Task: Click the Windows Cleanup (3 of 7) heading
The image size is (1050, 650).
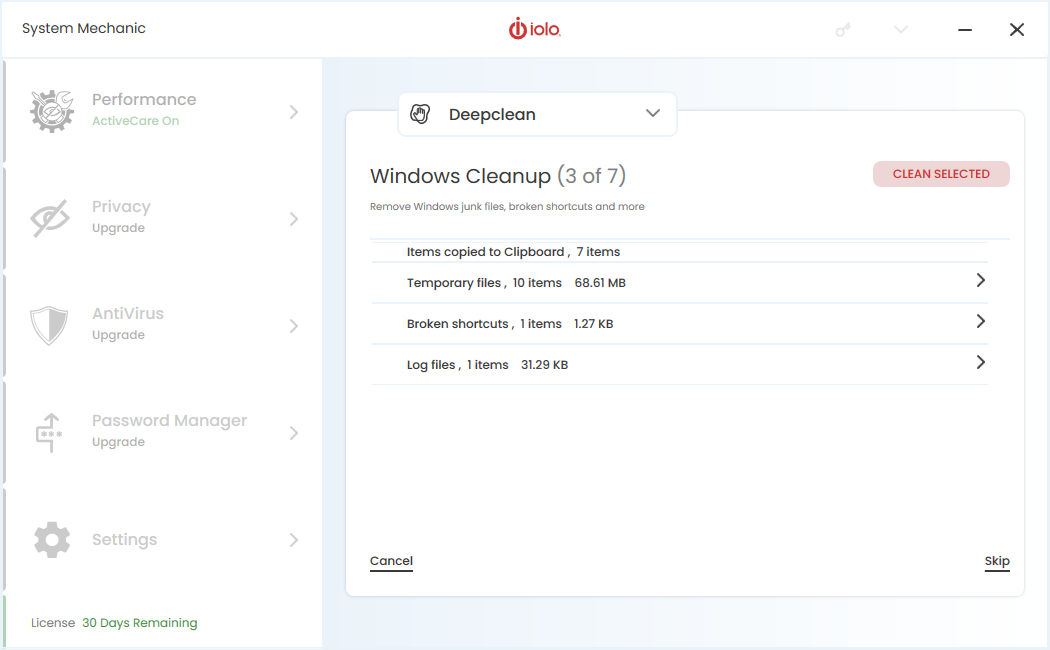Action: click(x=498, y=175)
